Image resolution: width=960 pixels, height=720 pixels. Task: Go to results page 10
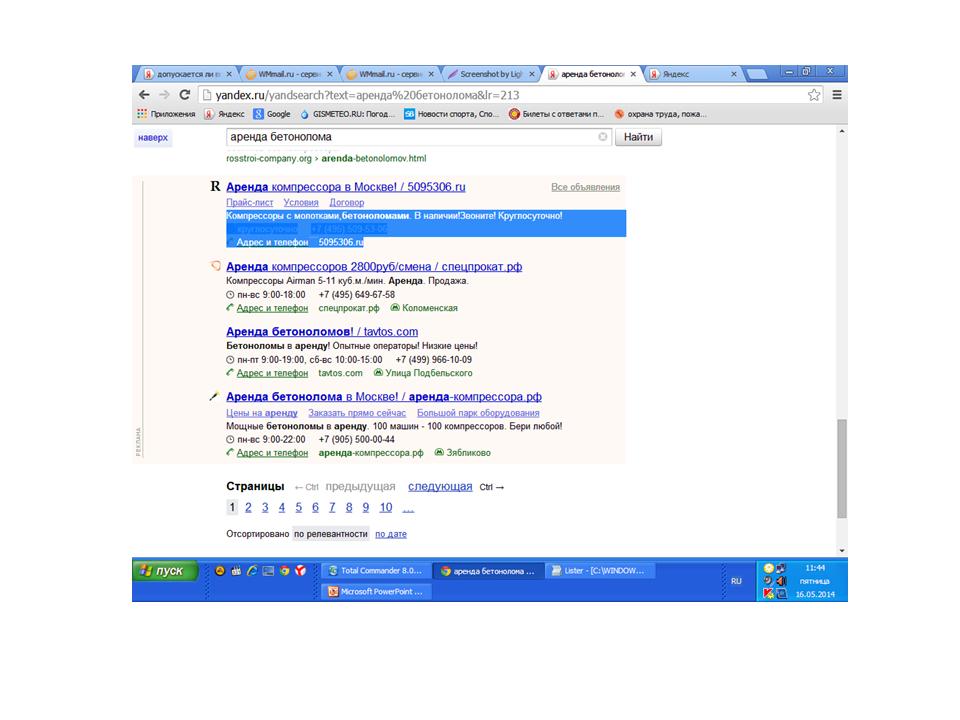386,508
